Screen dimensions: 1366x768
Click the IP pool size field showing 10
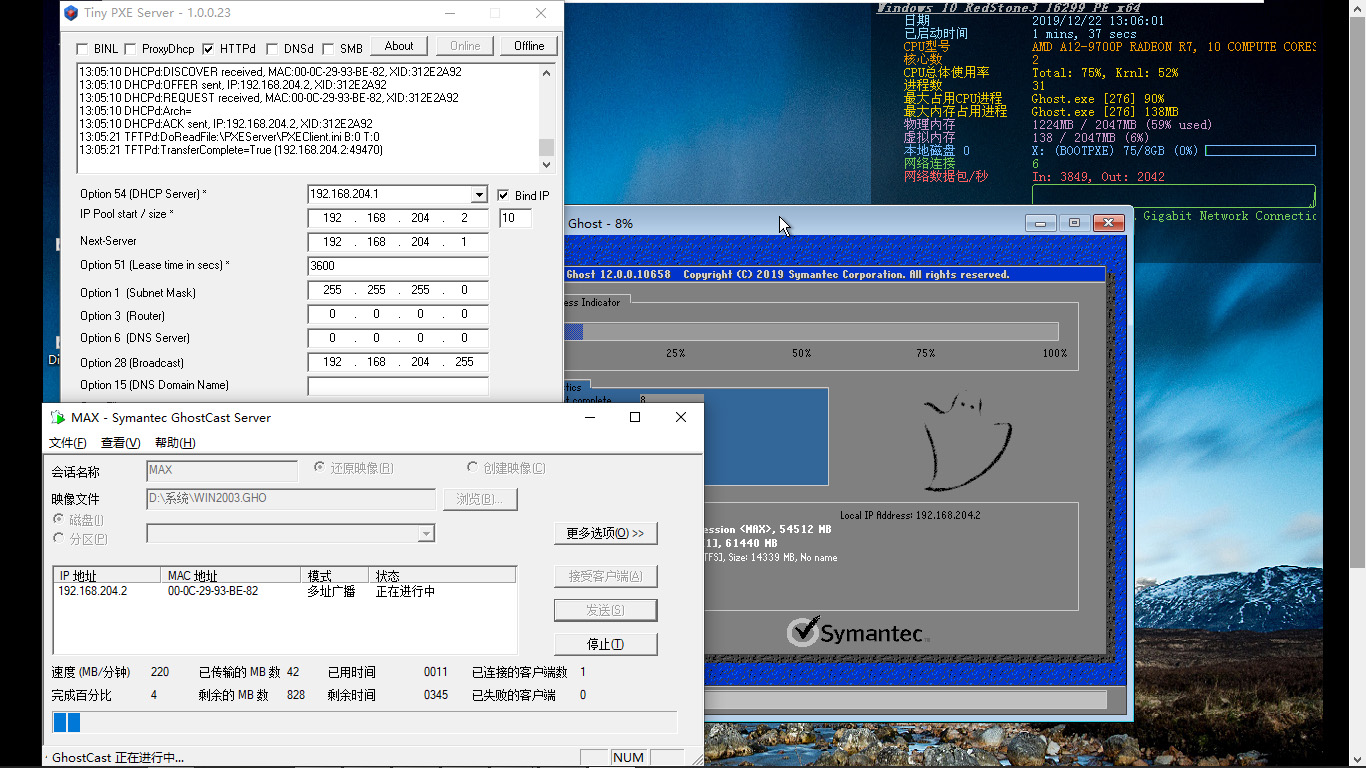click(515, 218)
